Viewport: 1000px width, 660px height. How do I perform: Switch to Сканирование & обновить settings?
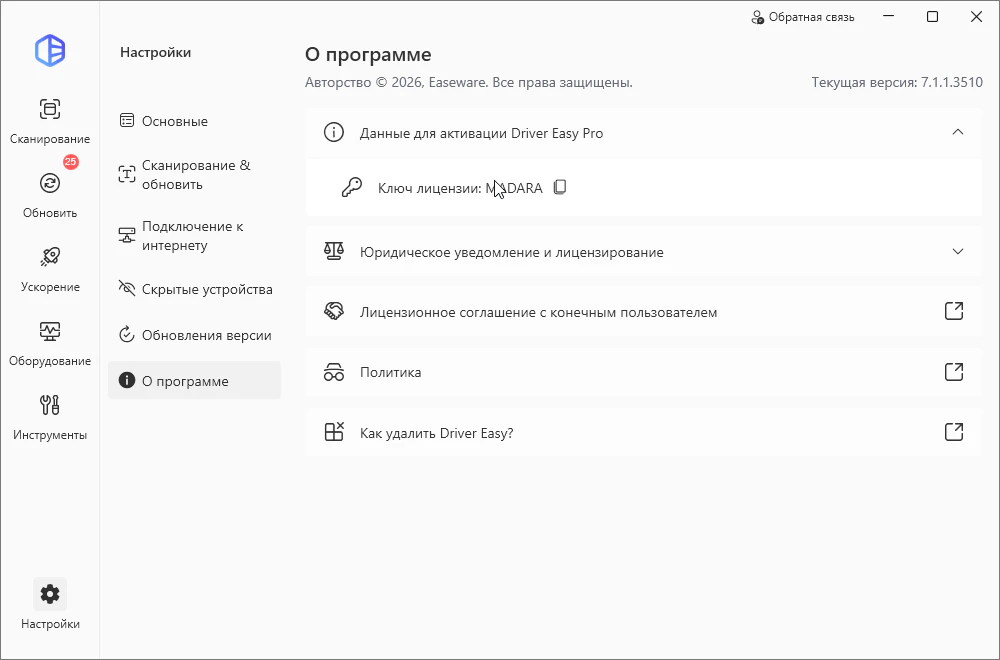[x=194, y=175]
